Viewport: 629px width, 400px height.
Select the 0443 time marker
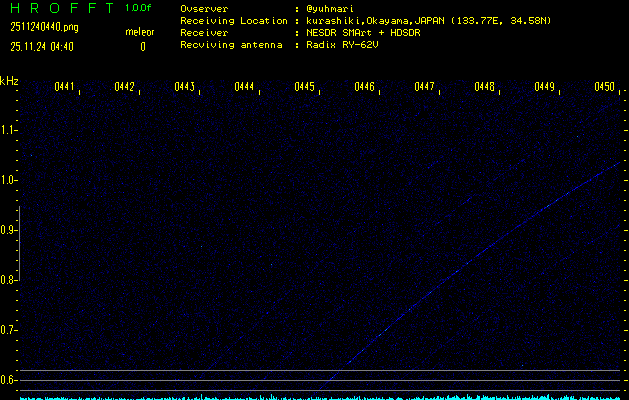coord(185,87)
